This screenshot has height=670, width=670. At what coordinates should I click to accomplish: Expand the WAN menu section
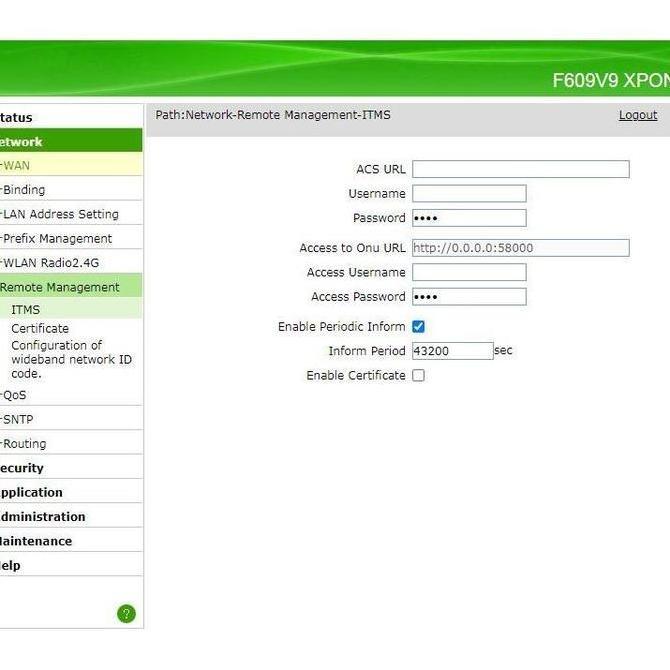point(17,165)
